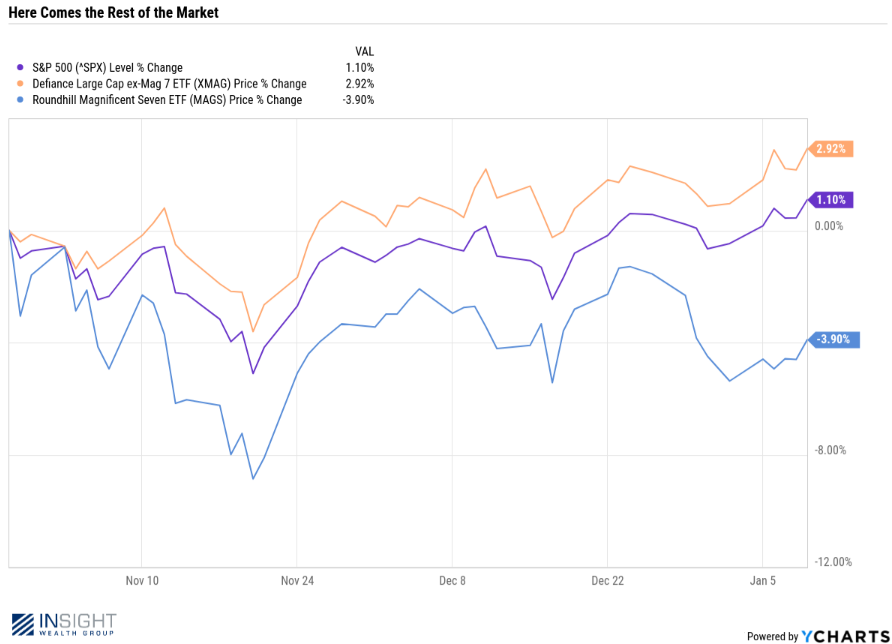This screenshot has height=644, width=892.
Task: Click the orange XMAG legend dot
Action: [x=21, y=84]
